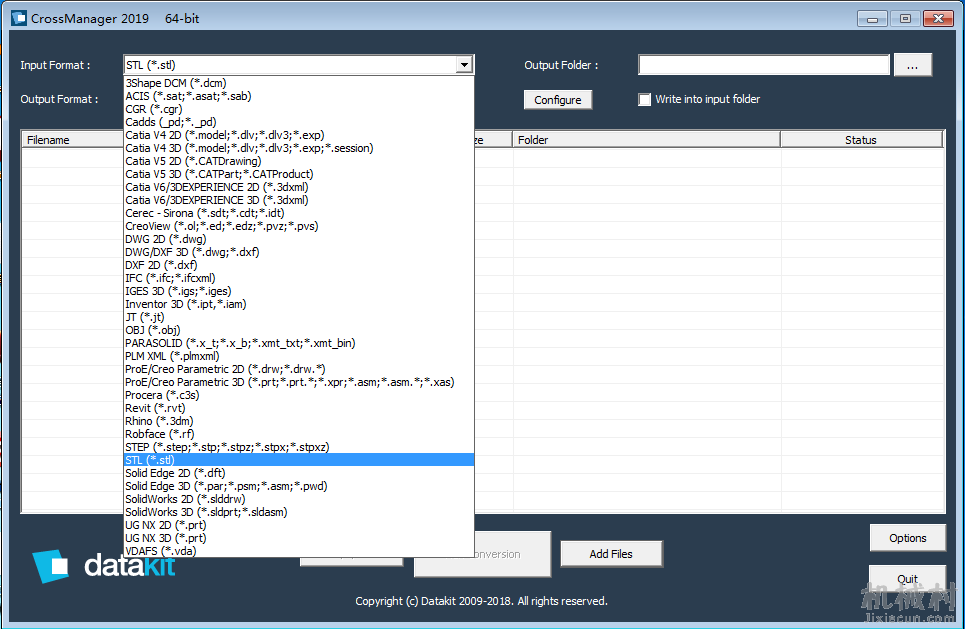Pick JT (*.jt) input format

point(299,317)
